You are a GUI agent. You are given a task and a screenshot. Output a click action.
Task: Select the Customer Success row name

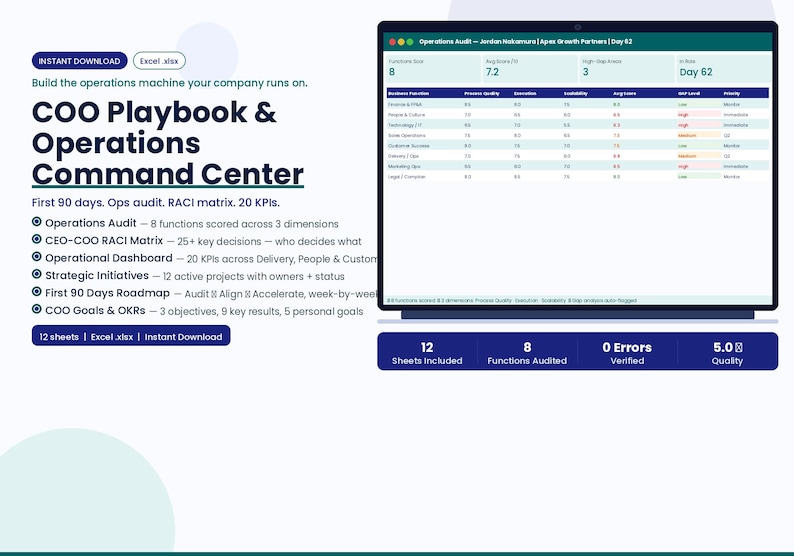tap(409, 146)
